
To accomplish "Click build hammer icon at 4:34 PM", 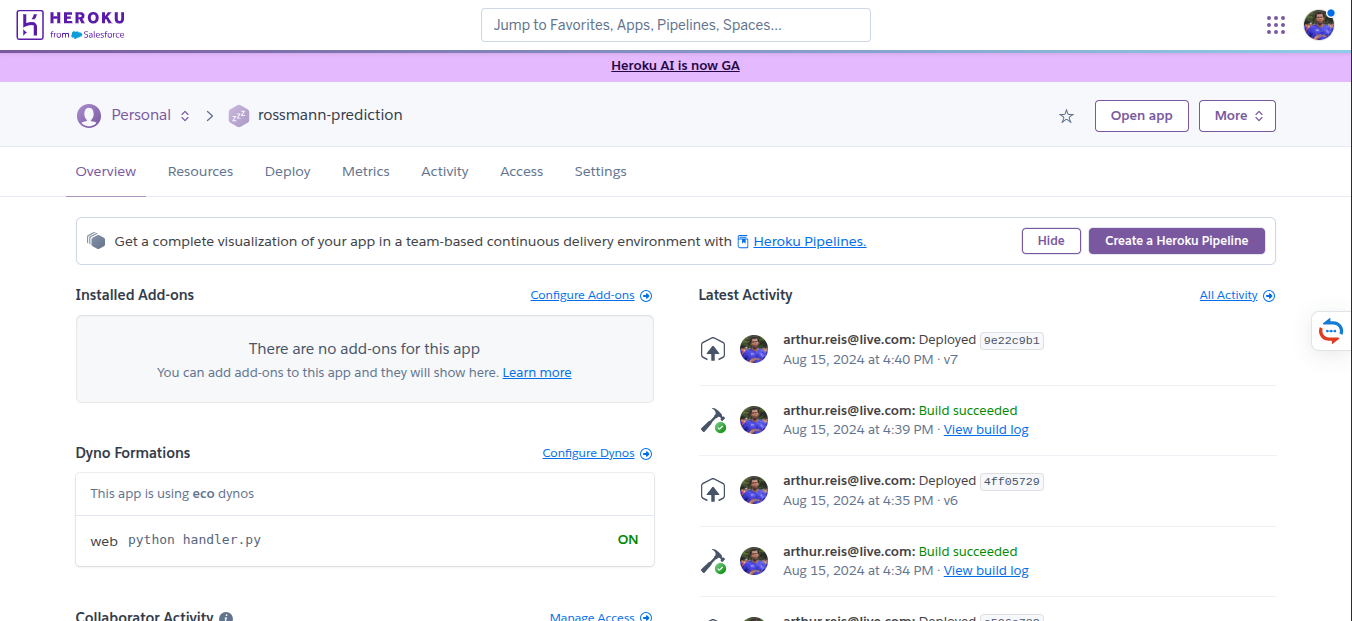I will tap(712, 561).
